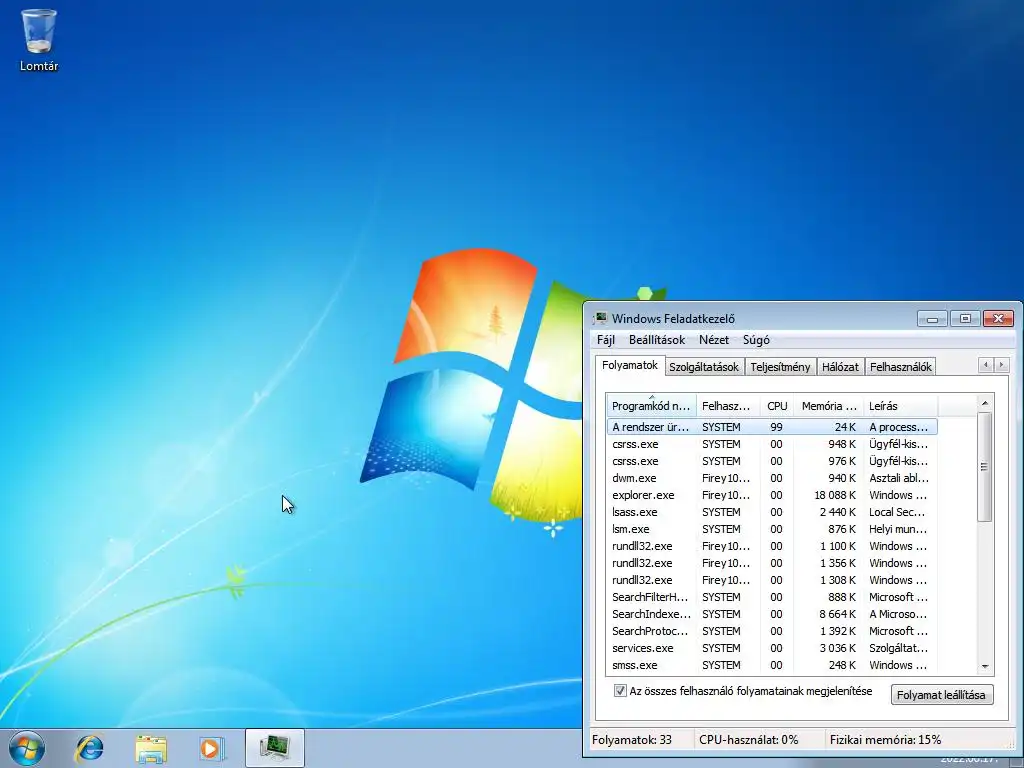Select the services.exe process
This screenshot has height=768, width=1024.
point(772,648)
